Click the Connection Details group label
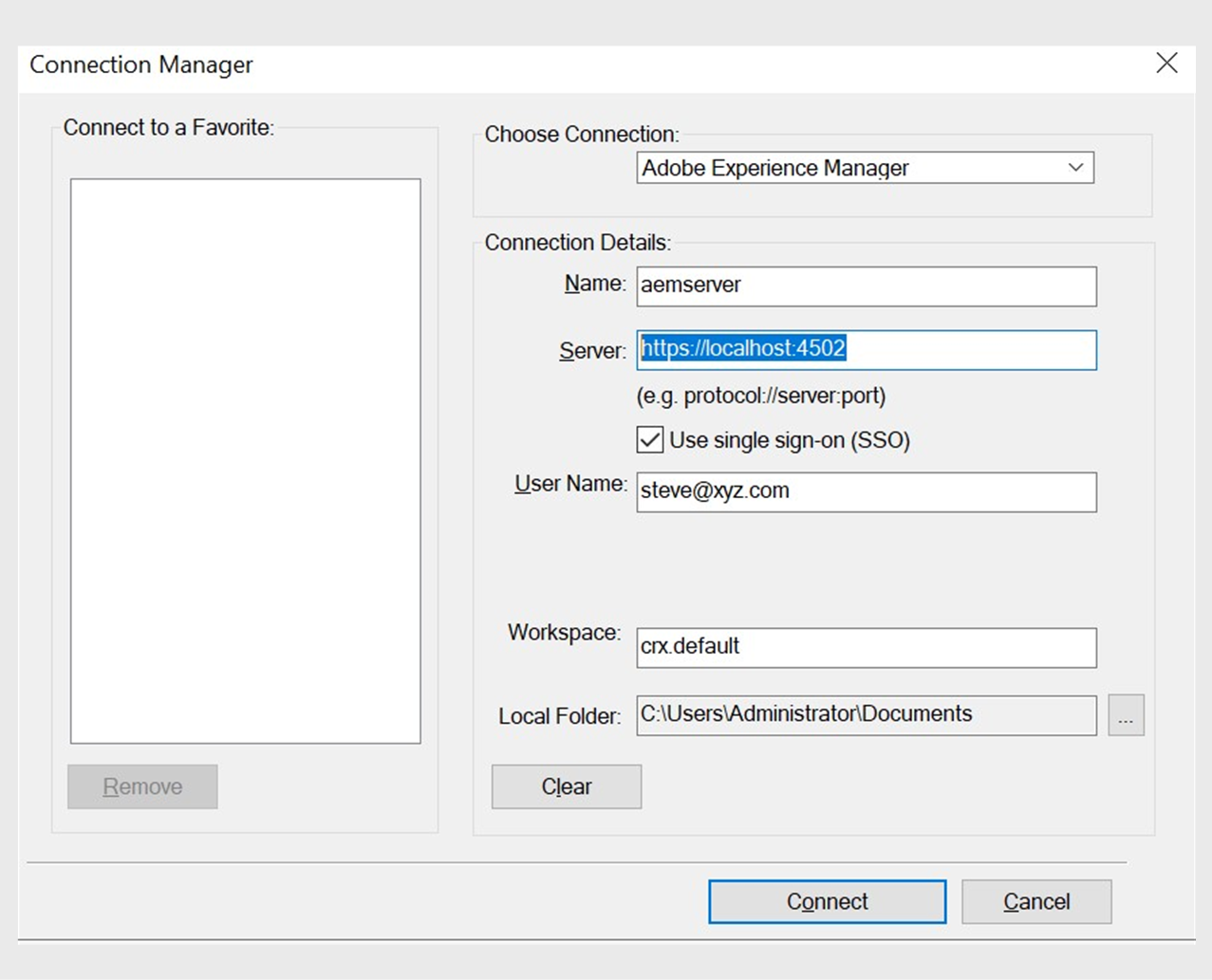Screen dimensions: 1212x980 pos(577,243)
